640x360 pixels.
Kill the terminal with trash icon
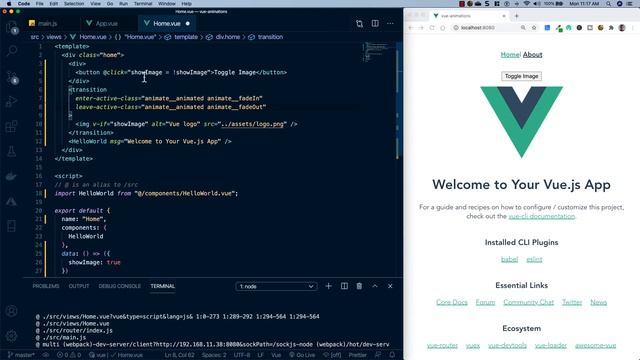click(x=359, y=286)
